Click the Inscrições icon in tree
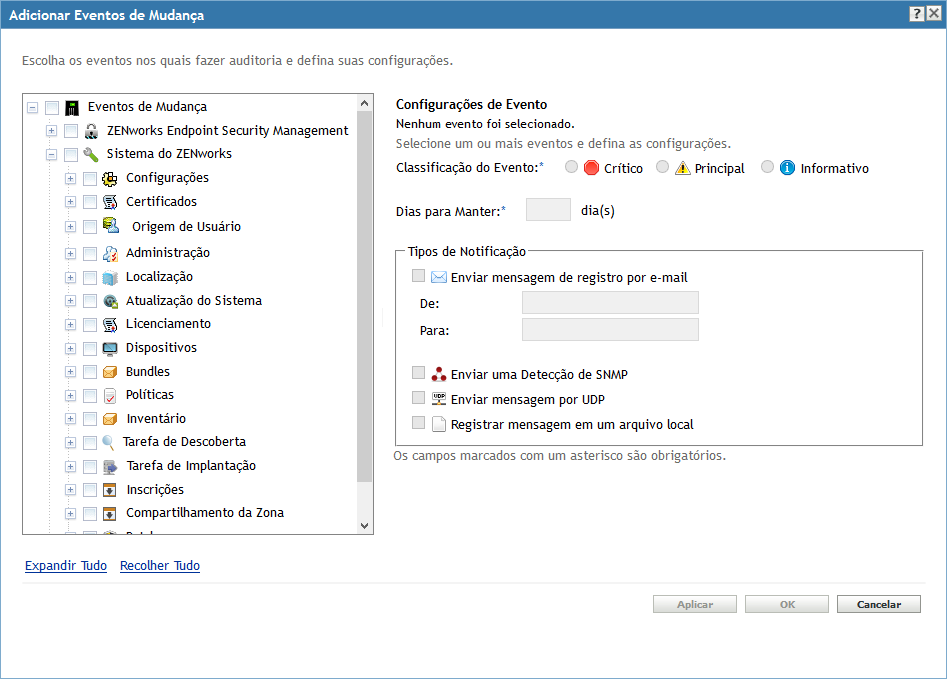Screen dimensions: 947x679 click(x=109, y=490)
